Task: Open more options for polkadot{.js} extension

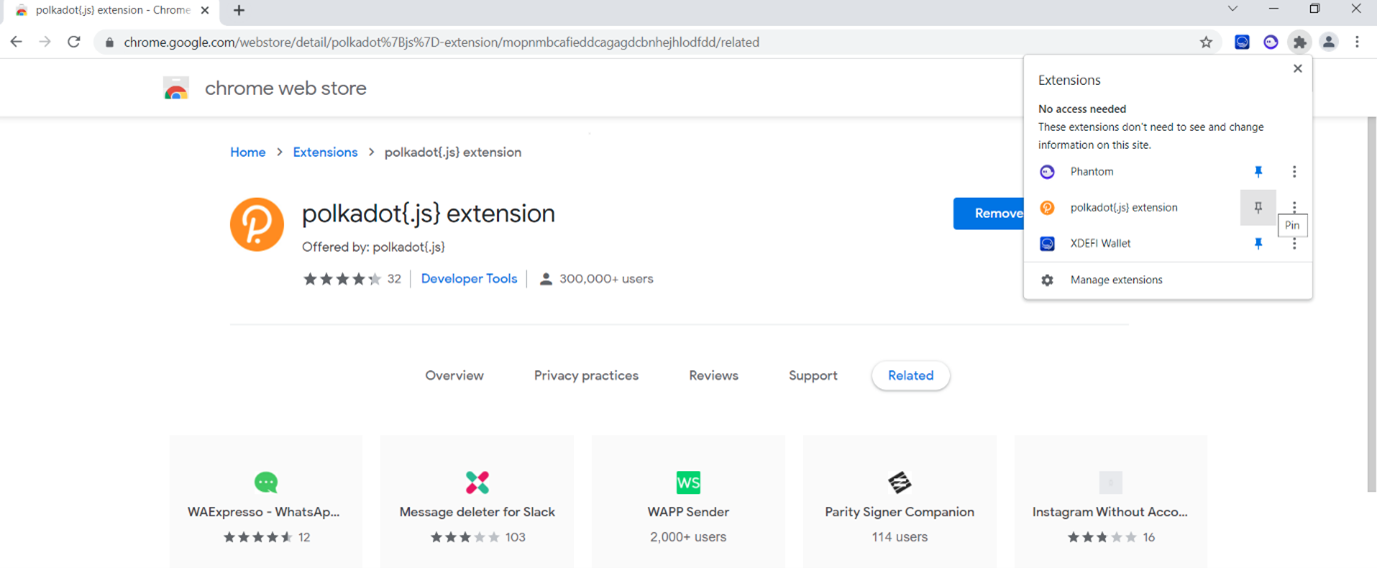Action: 1294,208
